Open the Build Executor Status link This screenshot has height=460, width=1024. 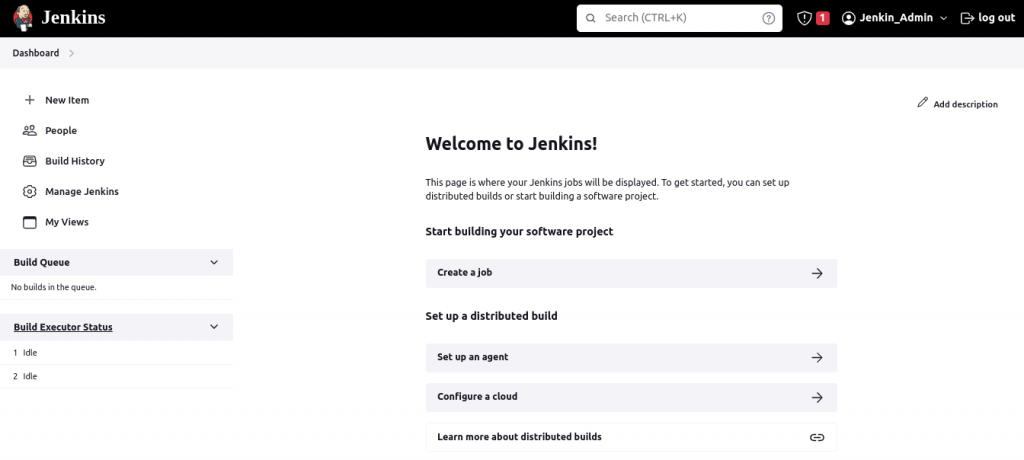63,327
